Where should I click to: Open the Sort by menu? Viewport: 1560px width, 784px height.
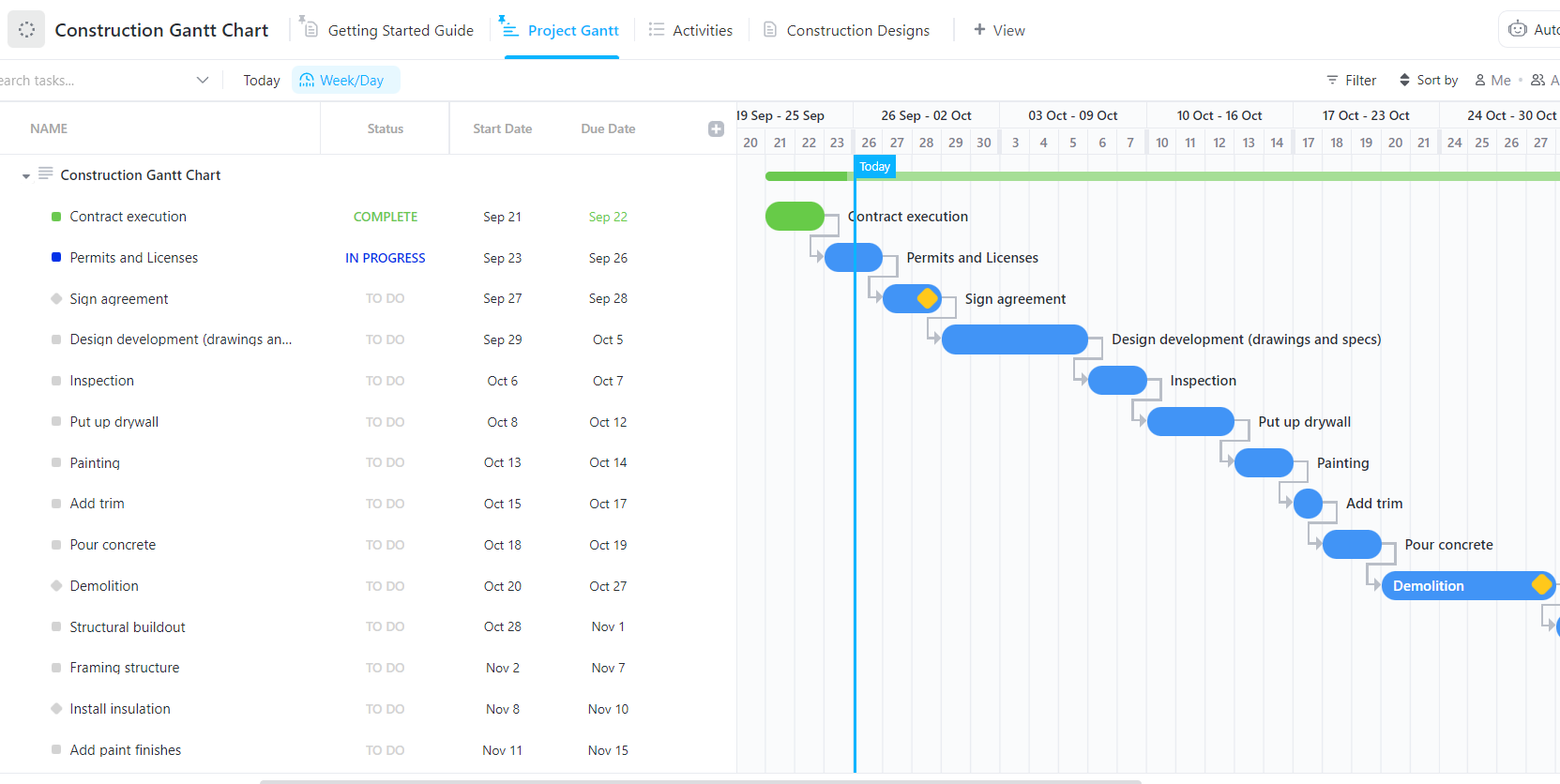(1428, 81)
